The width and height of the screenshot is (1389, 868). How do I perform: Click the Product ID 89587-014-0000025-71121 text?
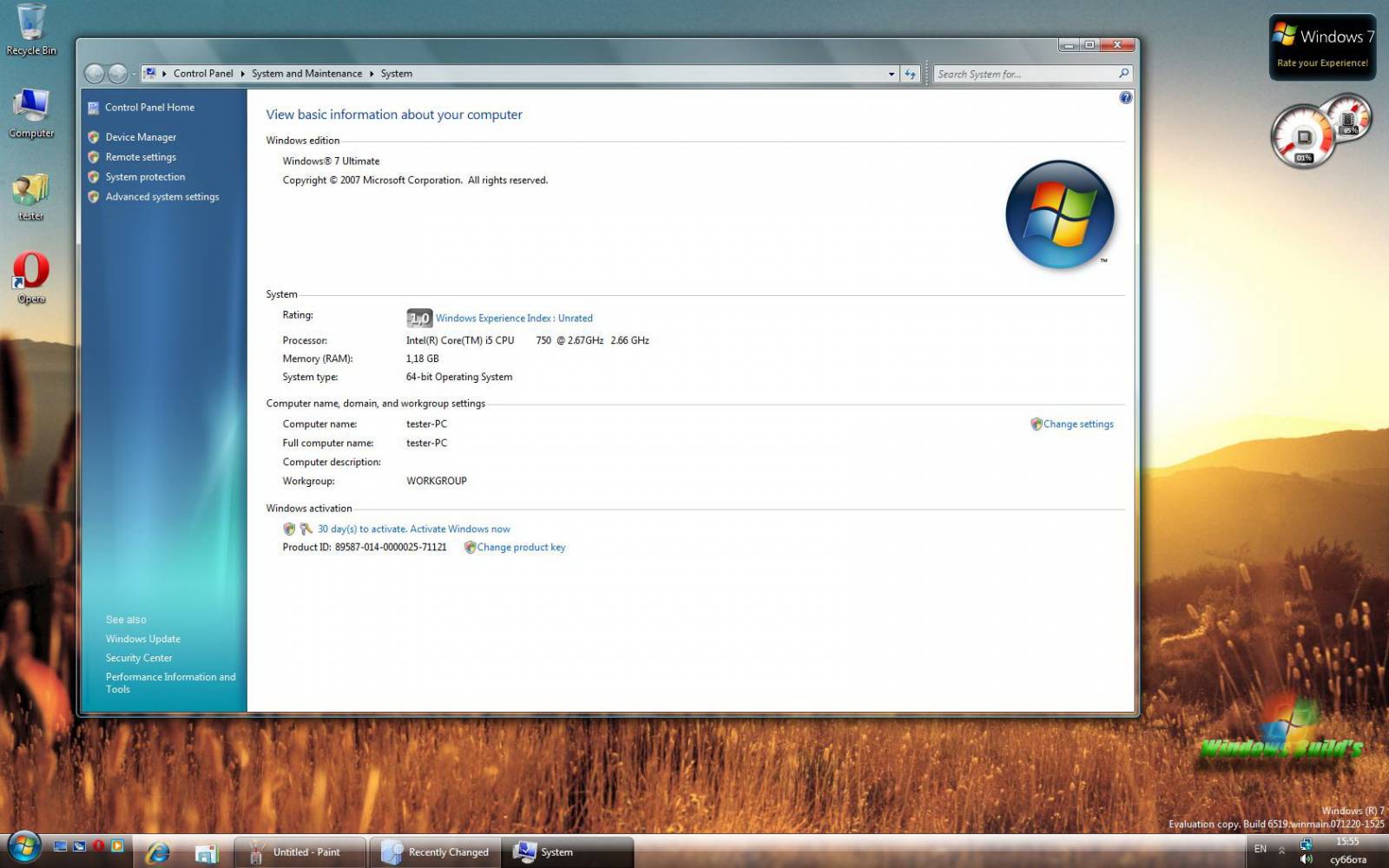(x=365, y=548)
